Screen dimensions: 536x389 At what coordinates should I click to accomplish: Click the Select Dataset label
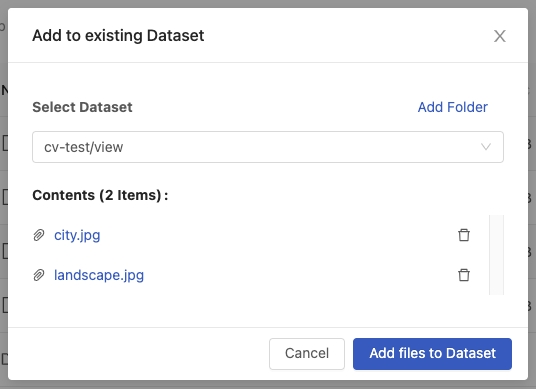(x=82, y=107)
